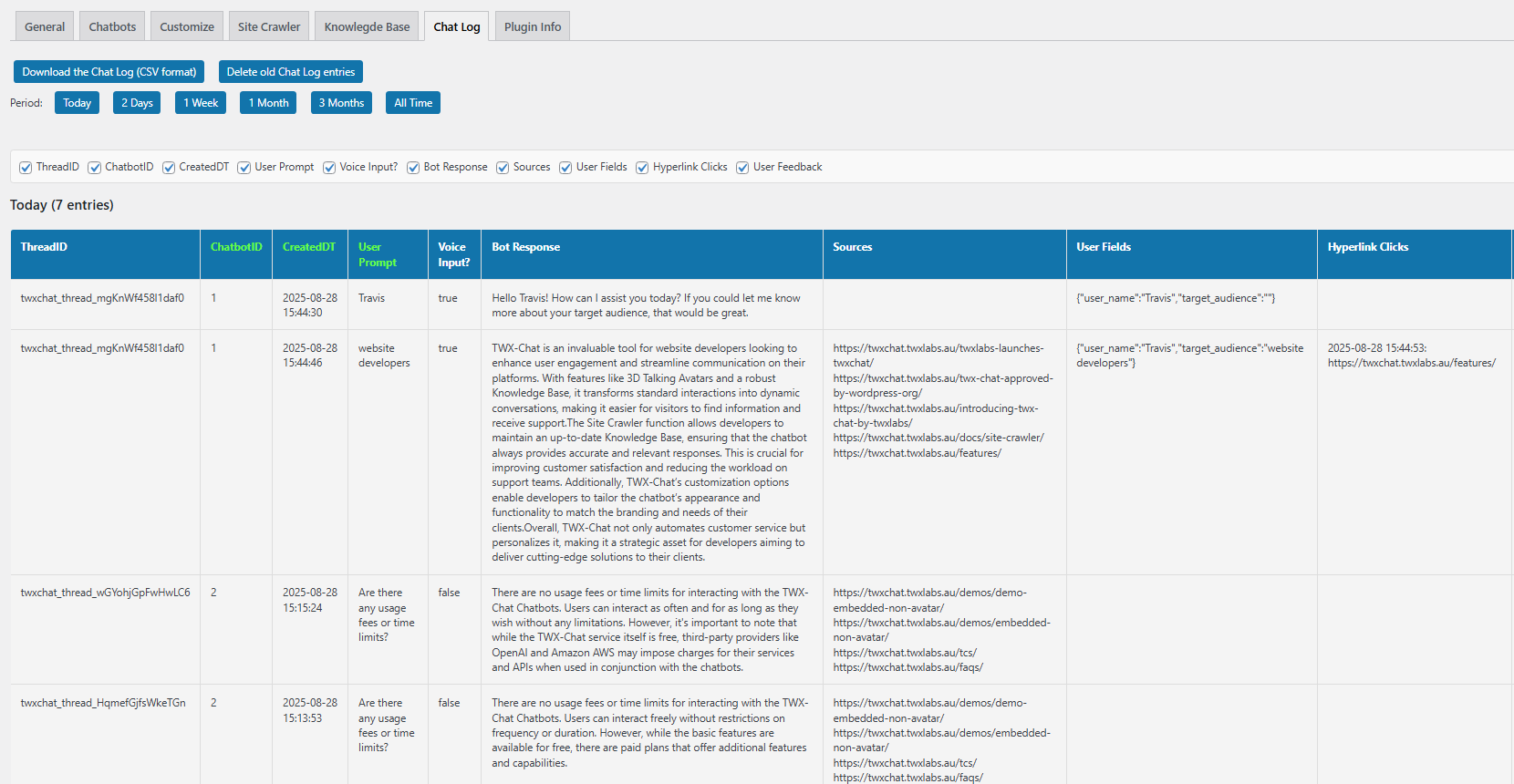Toggle the Hyperlink Clicks checkbox

coord(642,168)
